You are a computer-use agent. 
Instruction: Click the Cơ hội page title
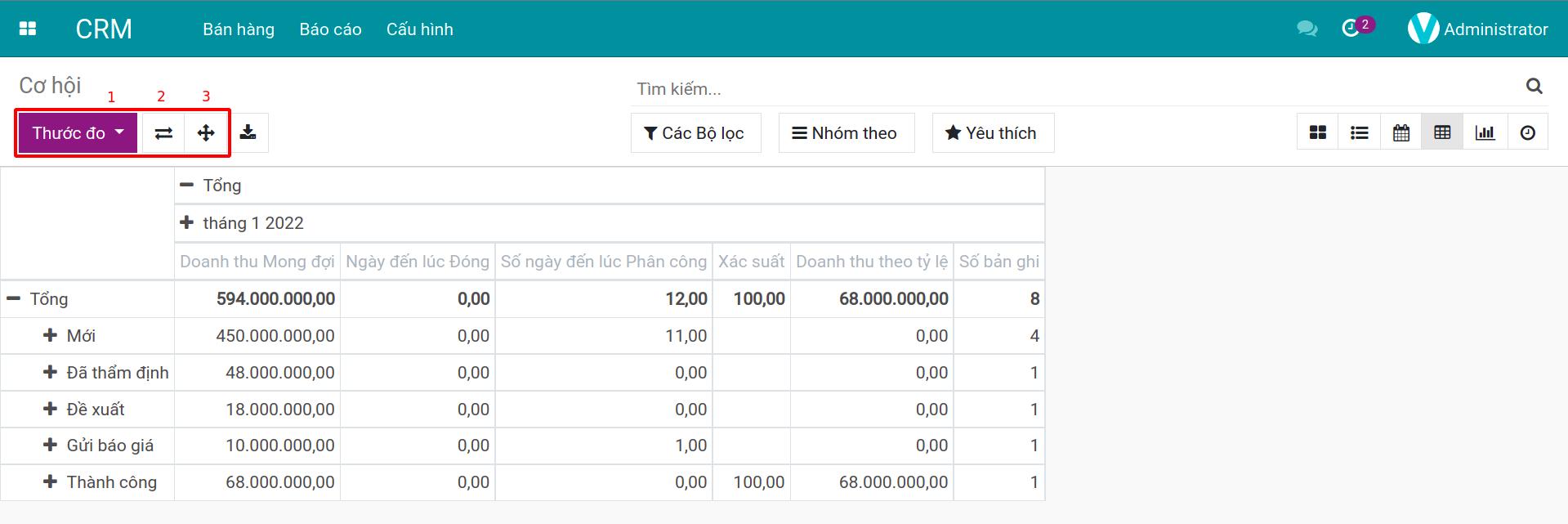tap(50, 85)
